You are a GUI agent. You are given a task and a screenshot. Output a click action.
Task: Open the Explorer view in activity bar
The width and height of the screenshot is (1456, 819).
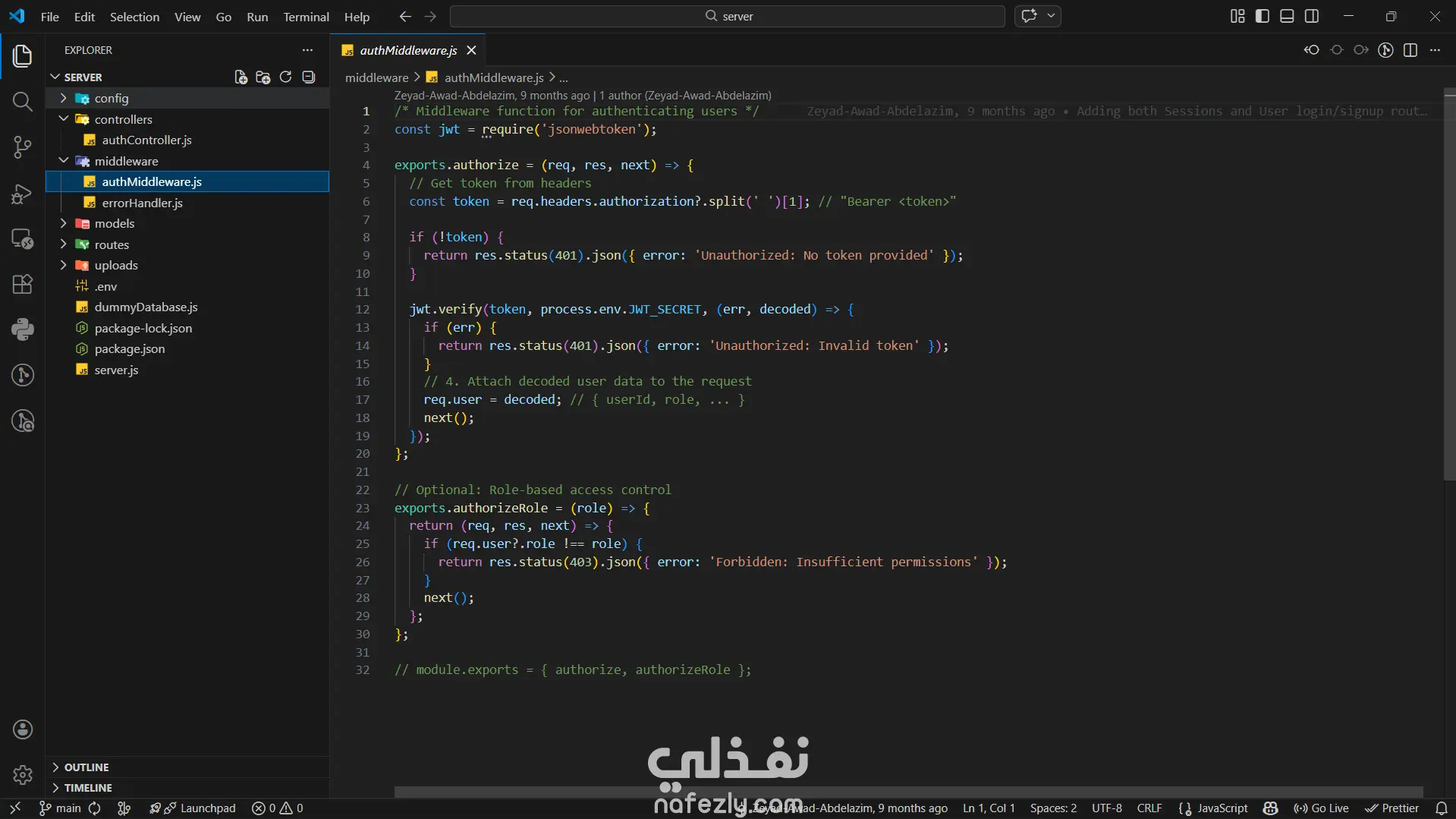pyautogui.click(x=22, y=55)
